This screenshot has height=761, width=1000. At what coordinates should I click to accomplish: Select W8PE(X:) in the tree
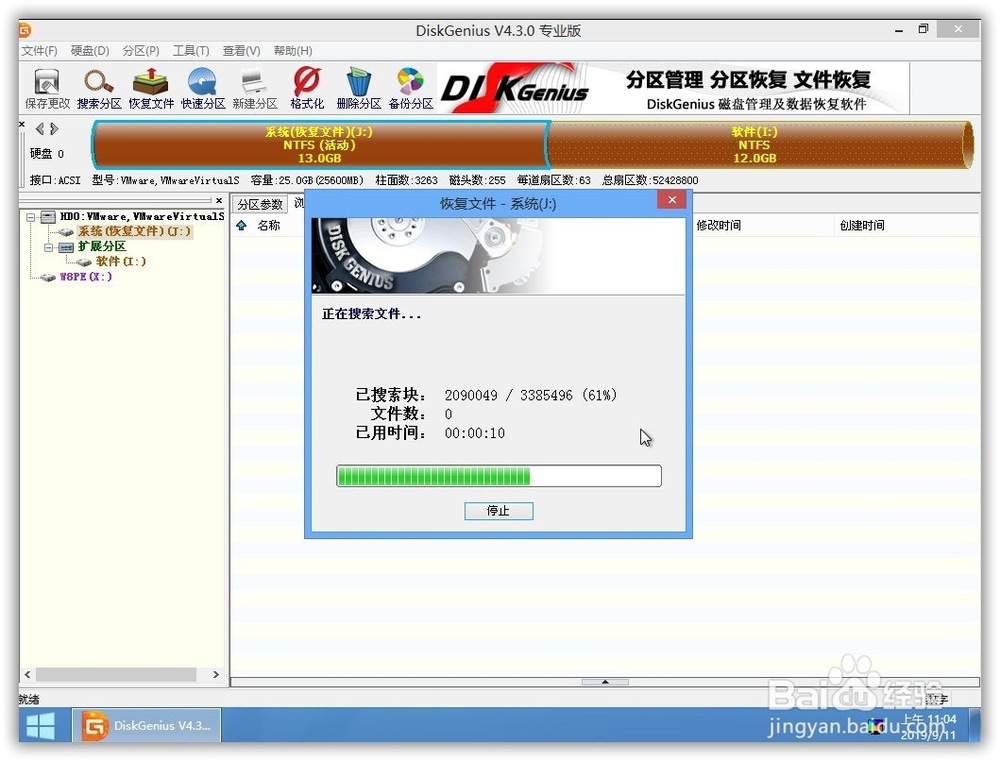click(85, 277)
